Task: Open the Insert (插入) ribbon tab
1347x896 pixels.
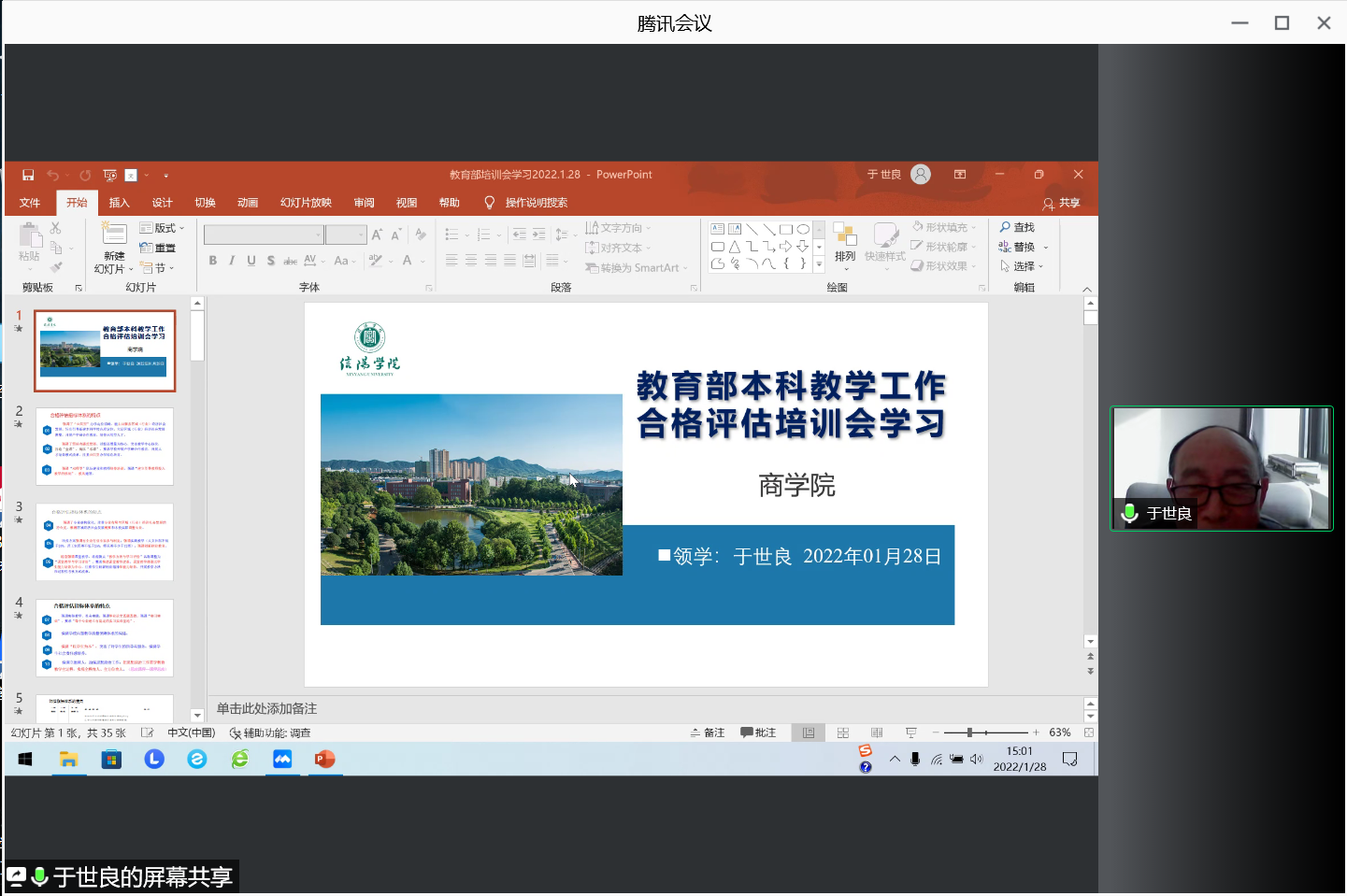Action: (x=119, y=203)
